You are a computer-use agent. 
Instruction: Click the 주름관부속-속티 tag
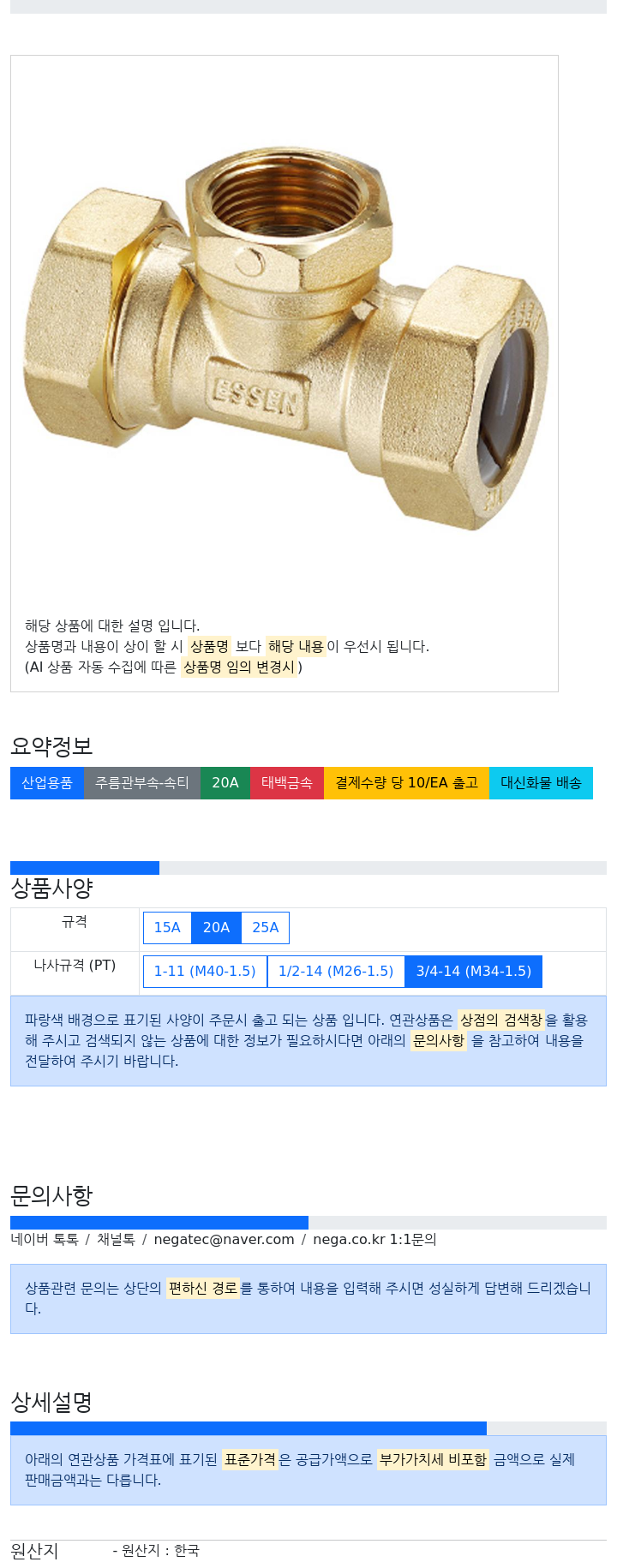pyautogui.click(x=142, y=783)
